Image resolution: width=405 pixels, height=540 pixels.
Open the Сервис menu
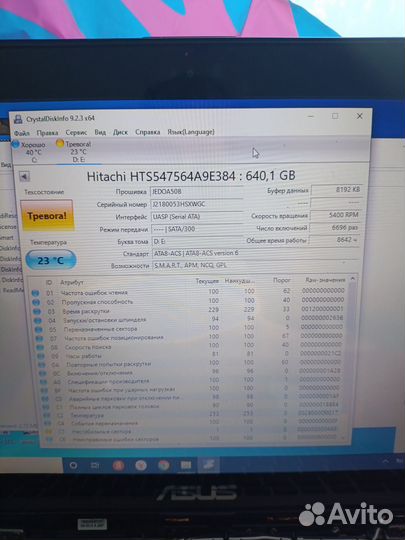click(76, 132)
